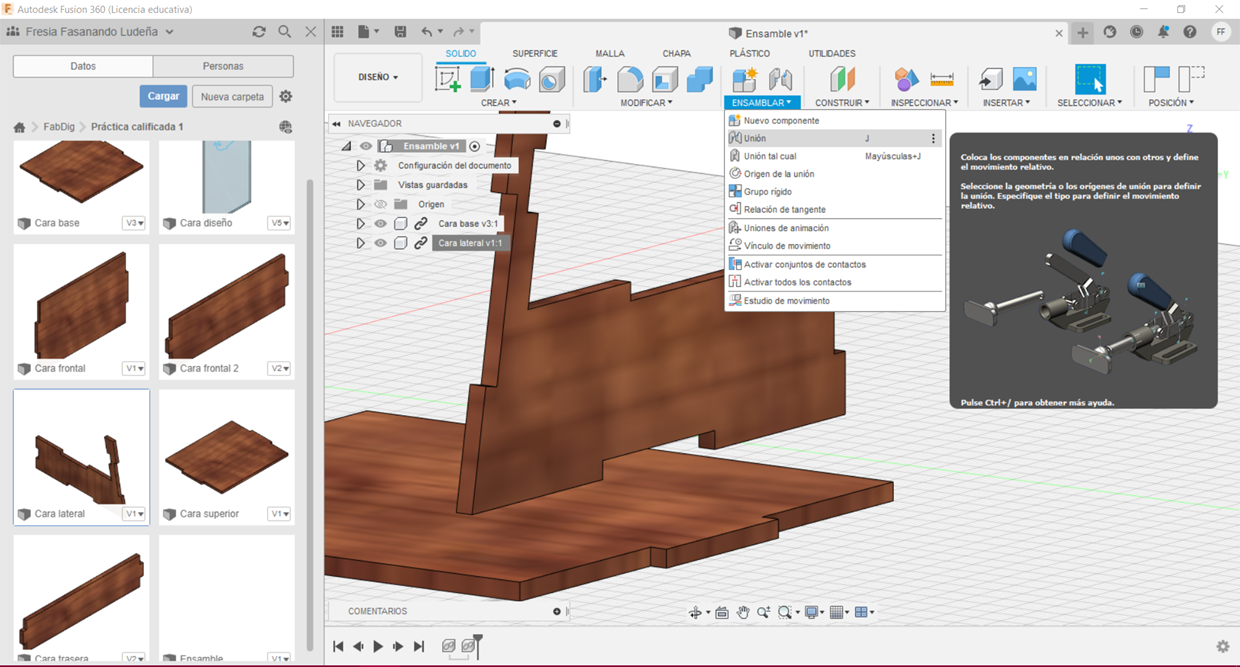Click the Measure icon under Inspeccionar
This screenshot has width=1240, height=667.
(941, 79)
